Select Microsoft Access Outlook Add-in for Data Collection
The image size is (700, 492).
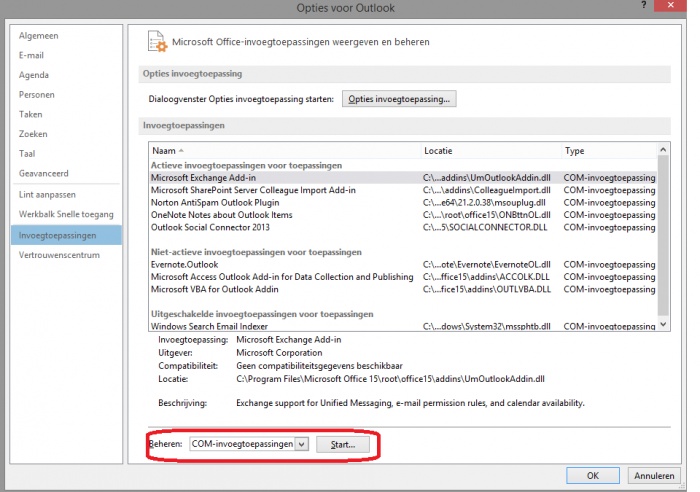[x=403, y=277]
